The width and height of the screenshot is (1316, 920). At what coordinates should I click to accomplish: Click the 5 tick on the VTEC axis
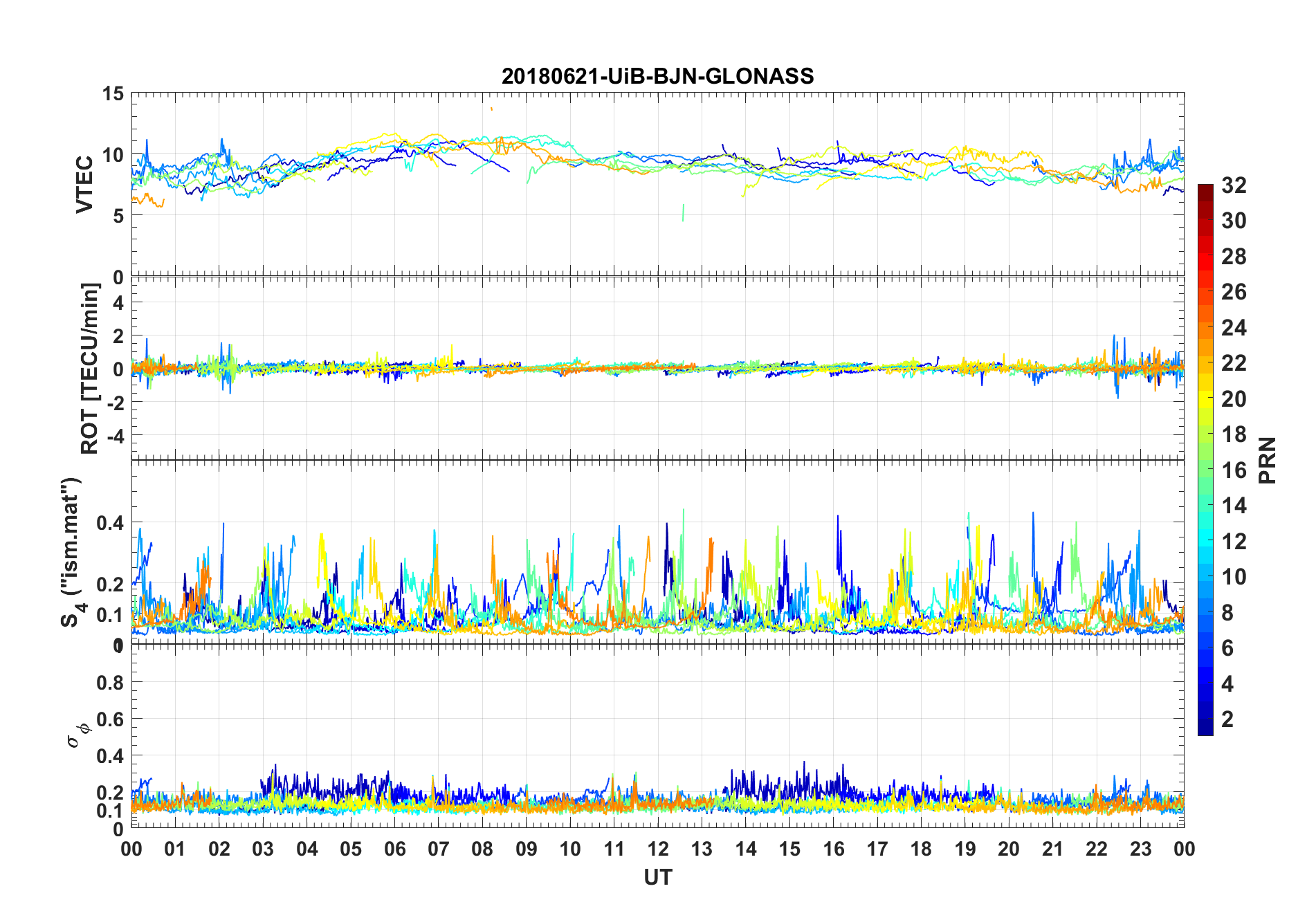[x=118, y=216]
